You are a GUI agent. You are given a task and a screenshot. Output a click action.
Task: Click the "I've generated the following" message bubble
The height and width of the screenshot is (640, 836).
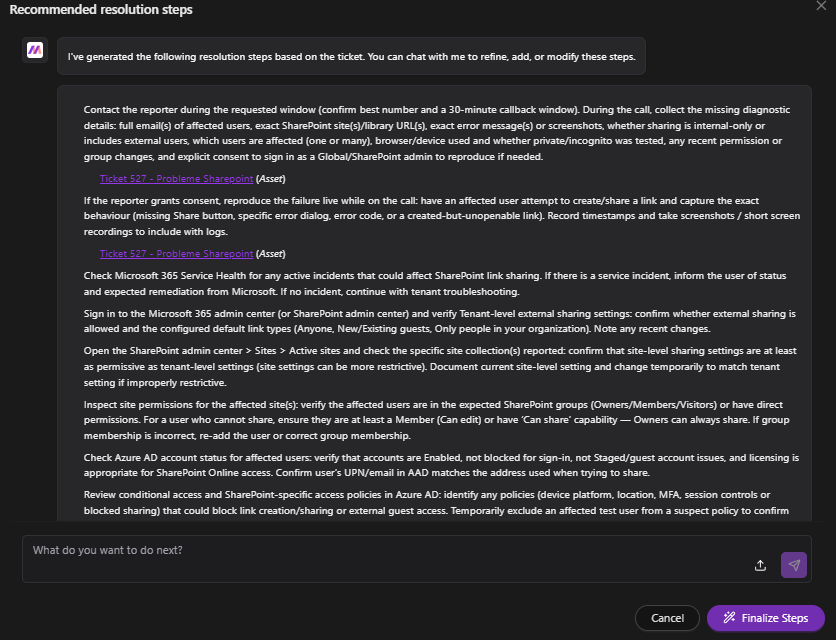(x=351, y=57)
